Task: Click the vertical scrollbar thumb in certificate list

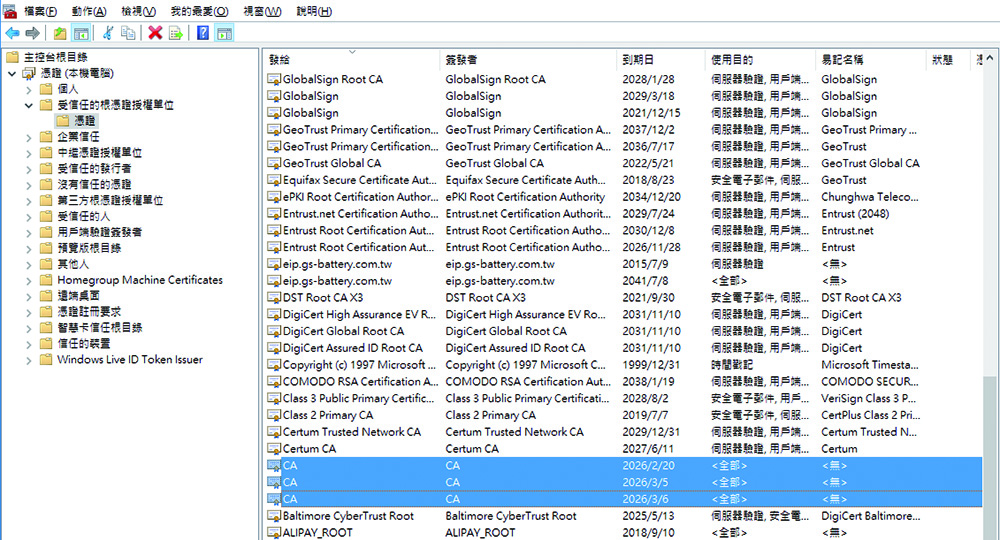Action: point(990,458)
